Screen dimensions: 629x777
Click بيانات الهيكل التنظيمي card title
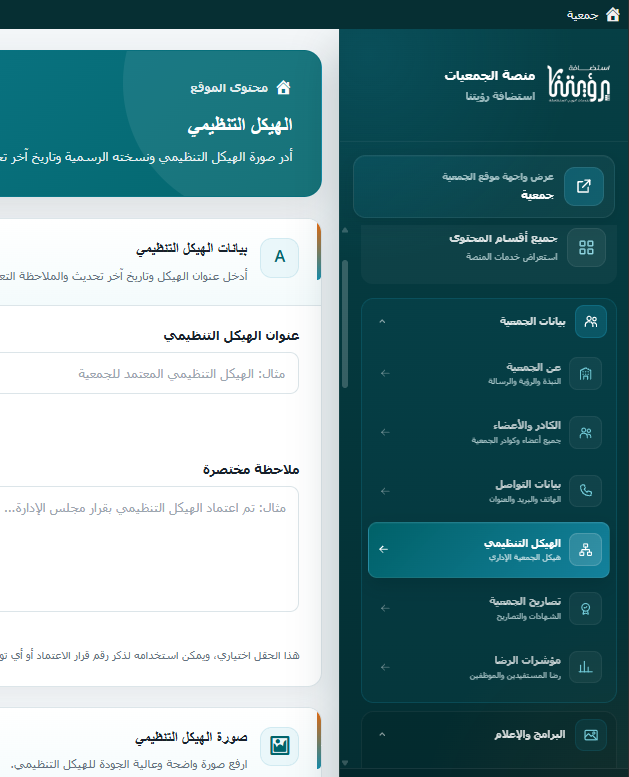[x=192, y=249]
